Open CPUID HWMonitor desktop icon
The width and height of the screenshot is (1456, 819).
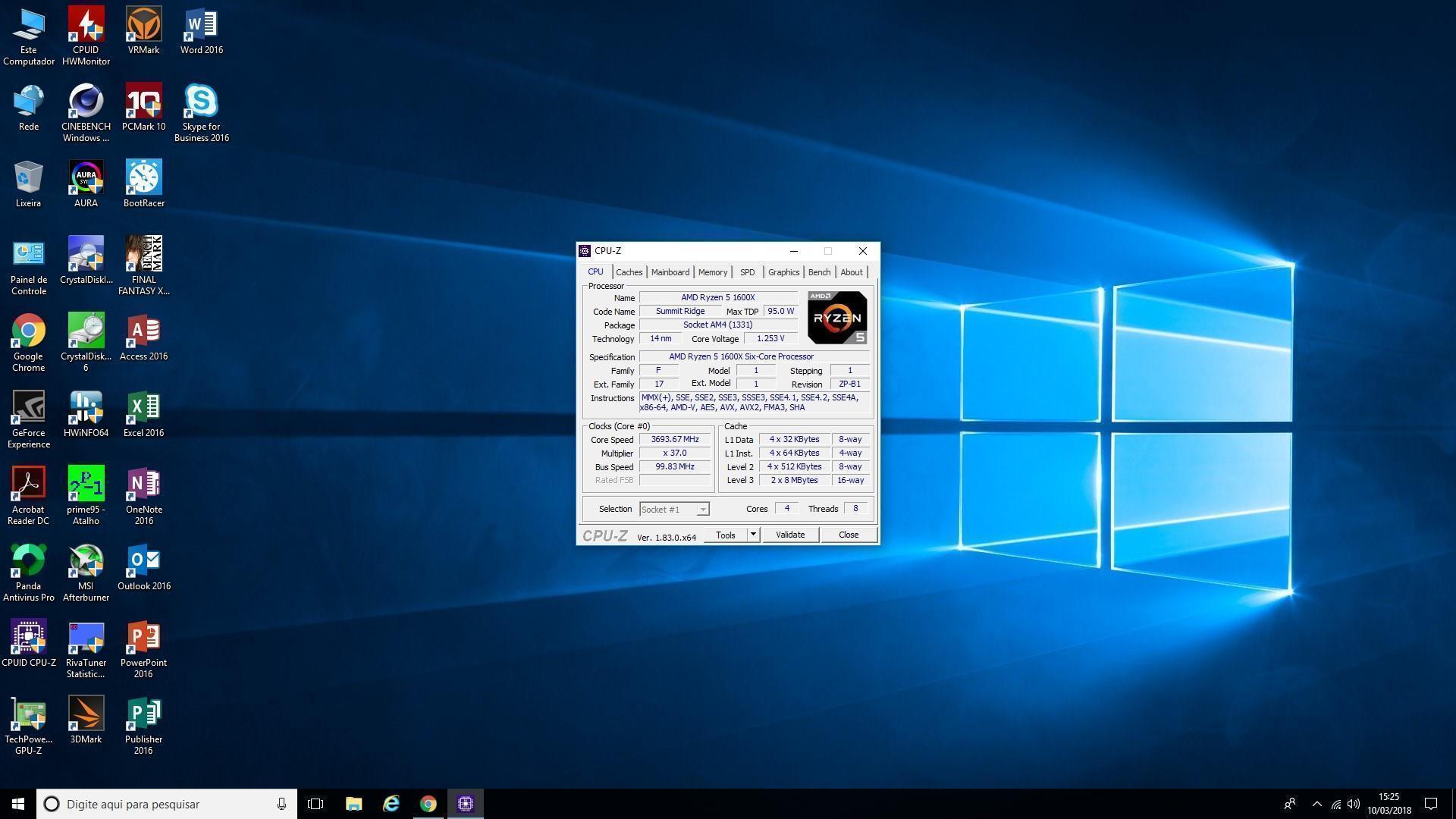pos(86,36)
